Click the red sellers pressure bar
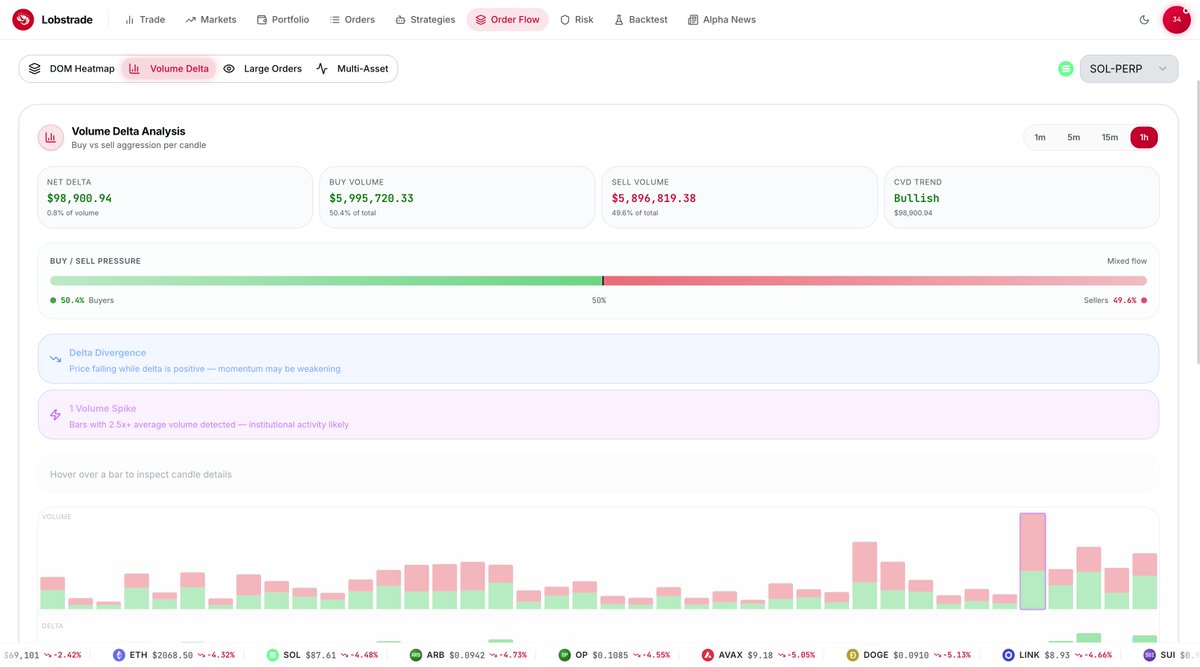 click(875, 281)
